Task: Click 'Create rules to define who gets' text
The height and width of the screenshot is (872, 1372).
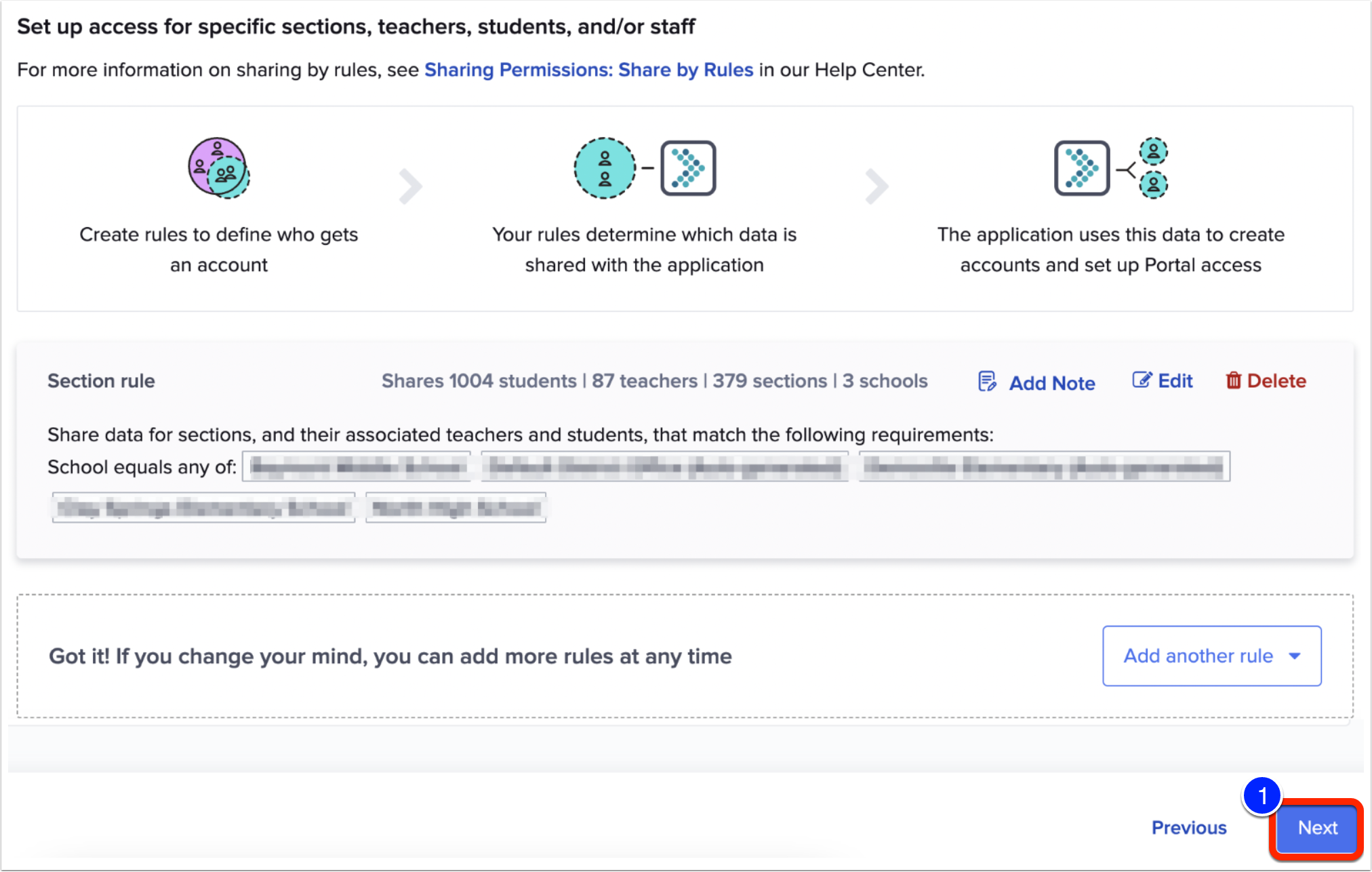Action: point(218,235)
